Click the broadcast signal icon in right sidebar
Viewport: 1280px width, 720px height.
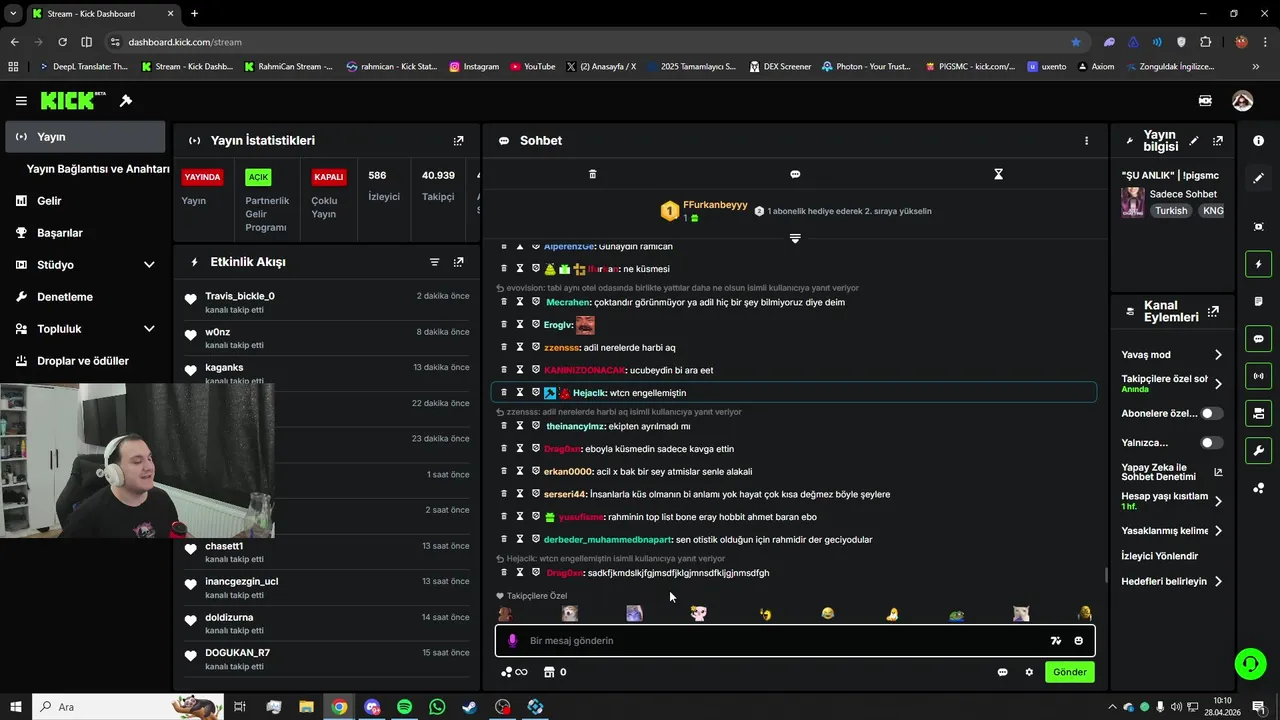click(x=1258, y=376)
